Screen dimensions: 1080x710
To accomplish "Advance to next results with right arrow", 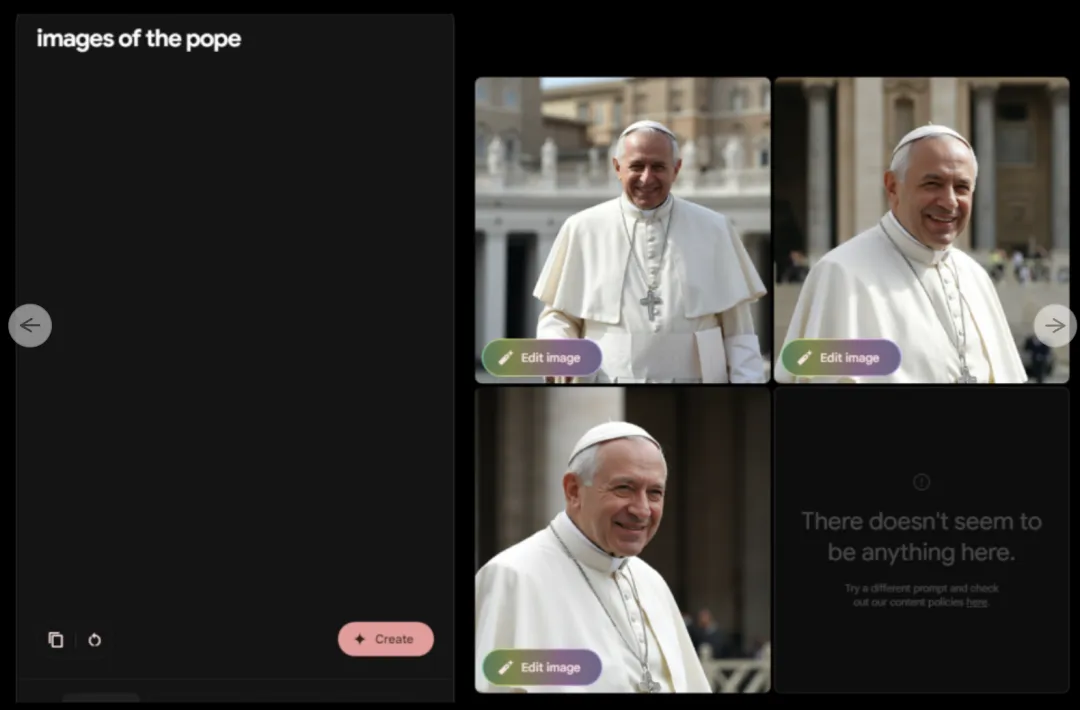I will [x=1054, y=325].
